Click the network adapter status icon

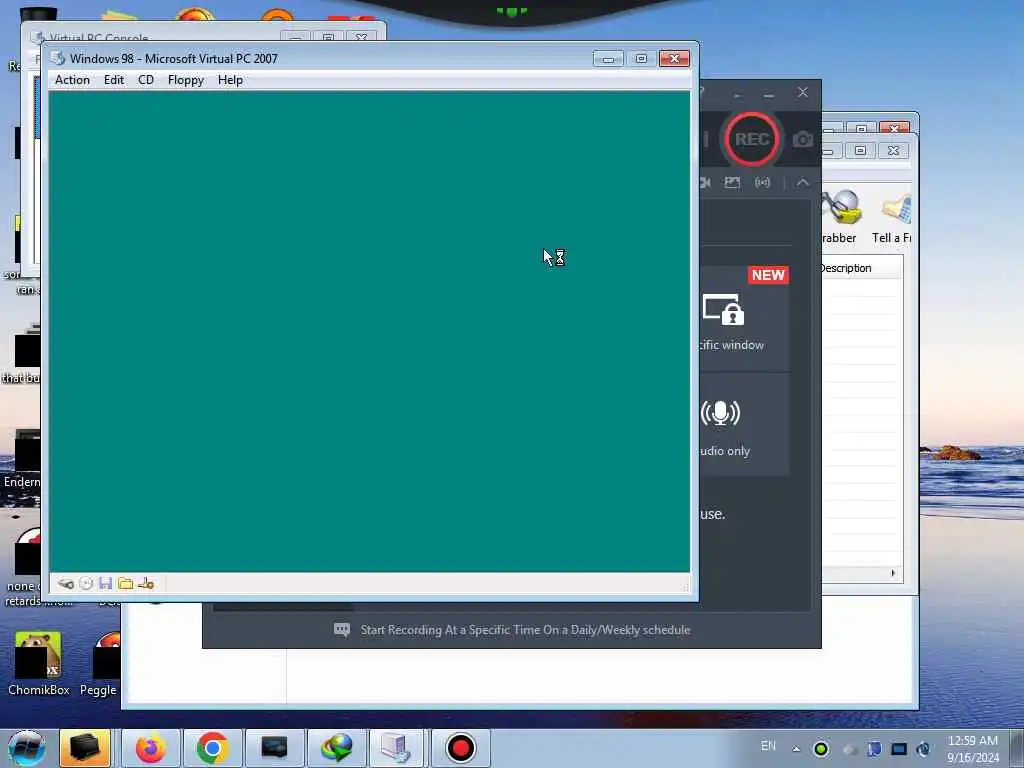[146, 584]
